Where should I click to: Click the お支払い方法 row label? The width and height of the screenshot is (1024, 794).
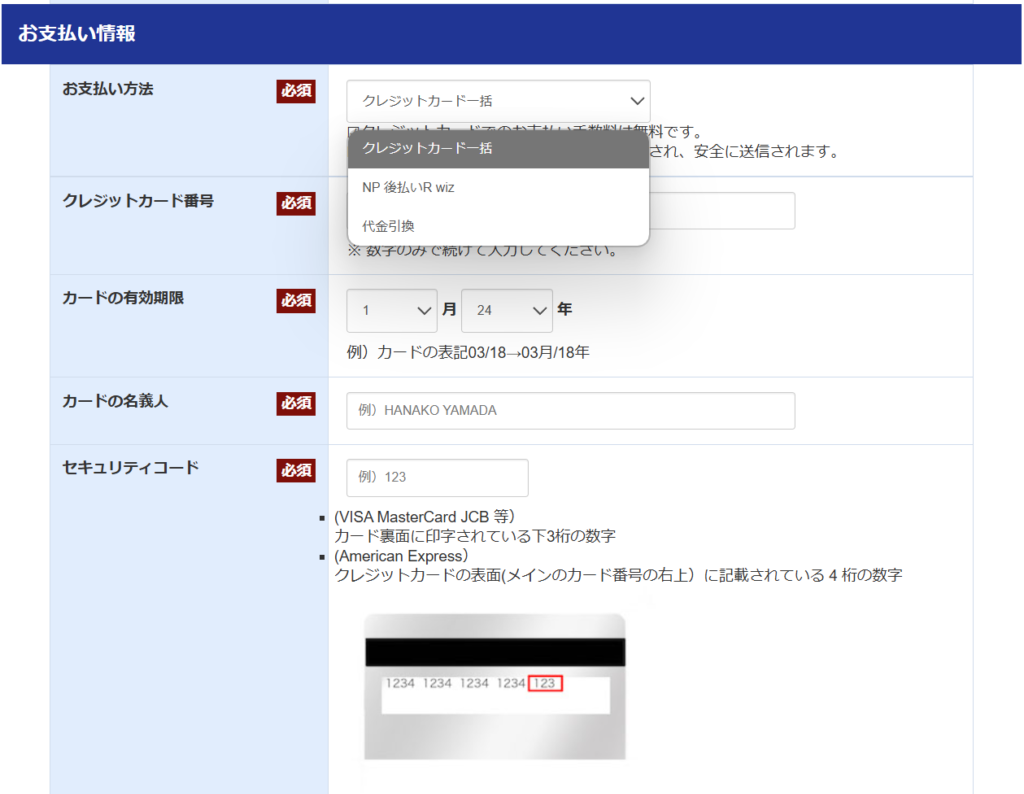108,89
